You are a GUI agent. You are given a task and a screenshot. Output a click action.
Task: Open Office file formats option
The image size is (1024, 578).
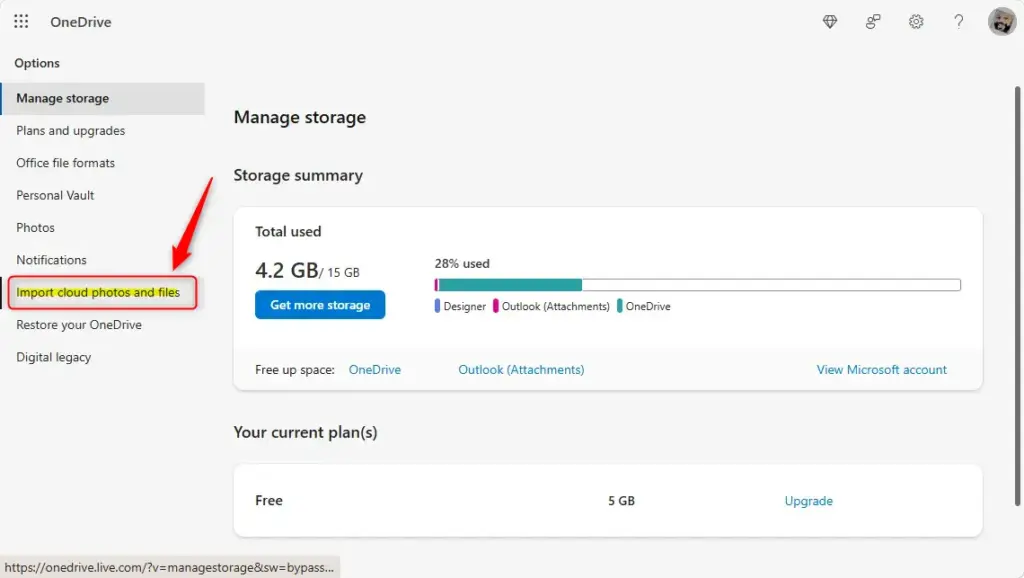point(65,163)
